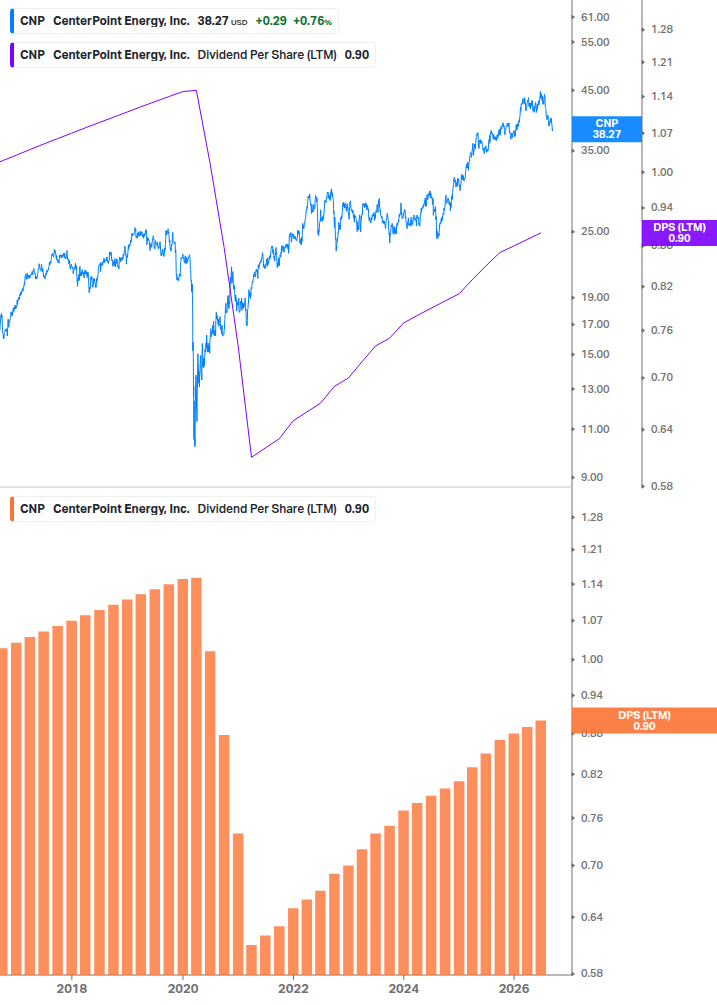
Task: Click the purple Dividend Per Share legend
Action: click(x=193, y=55)
